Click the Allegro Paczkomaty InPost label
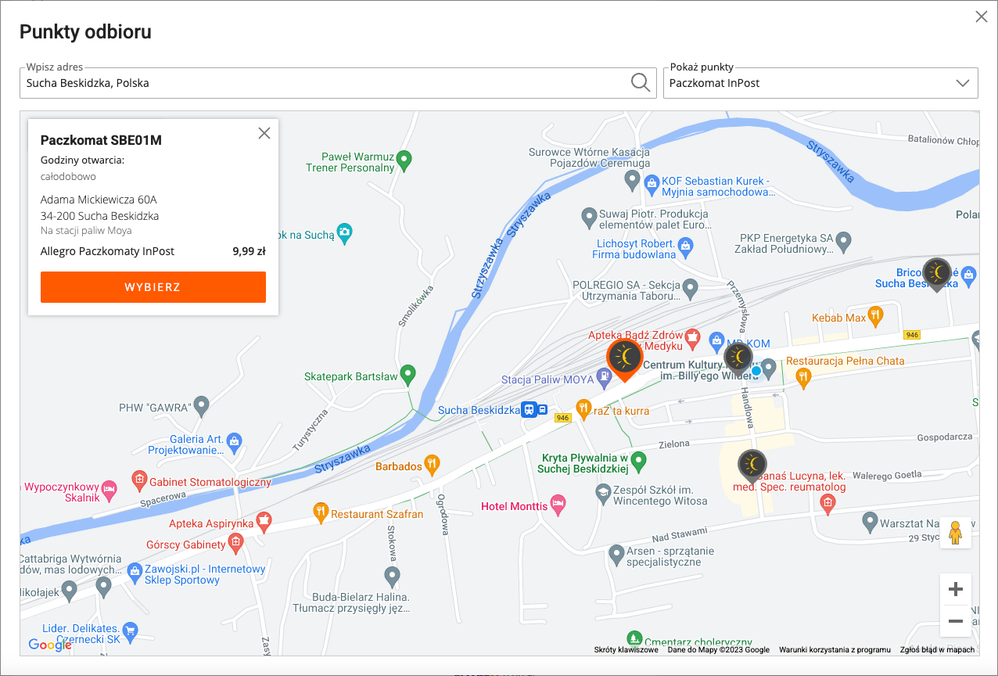The height and width of the screenshot is (676, 998). click(x=108, y=251)
